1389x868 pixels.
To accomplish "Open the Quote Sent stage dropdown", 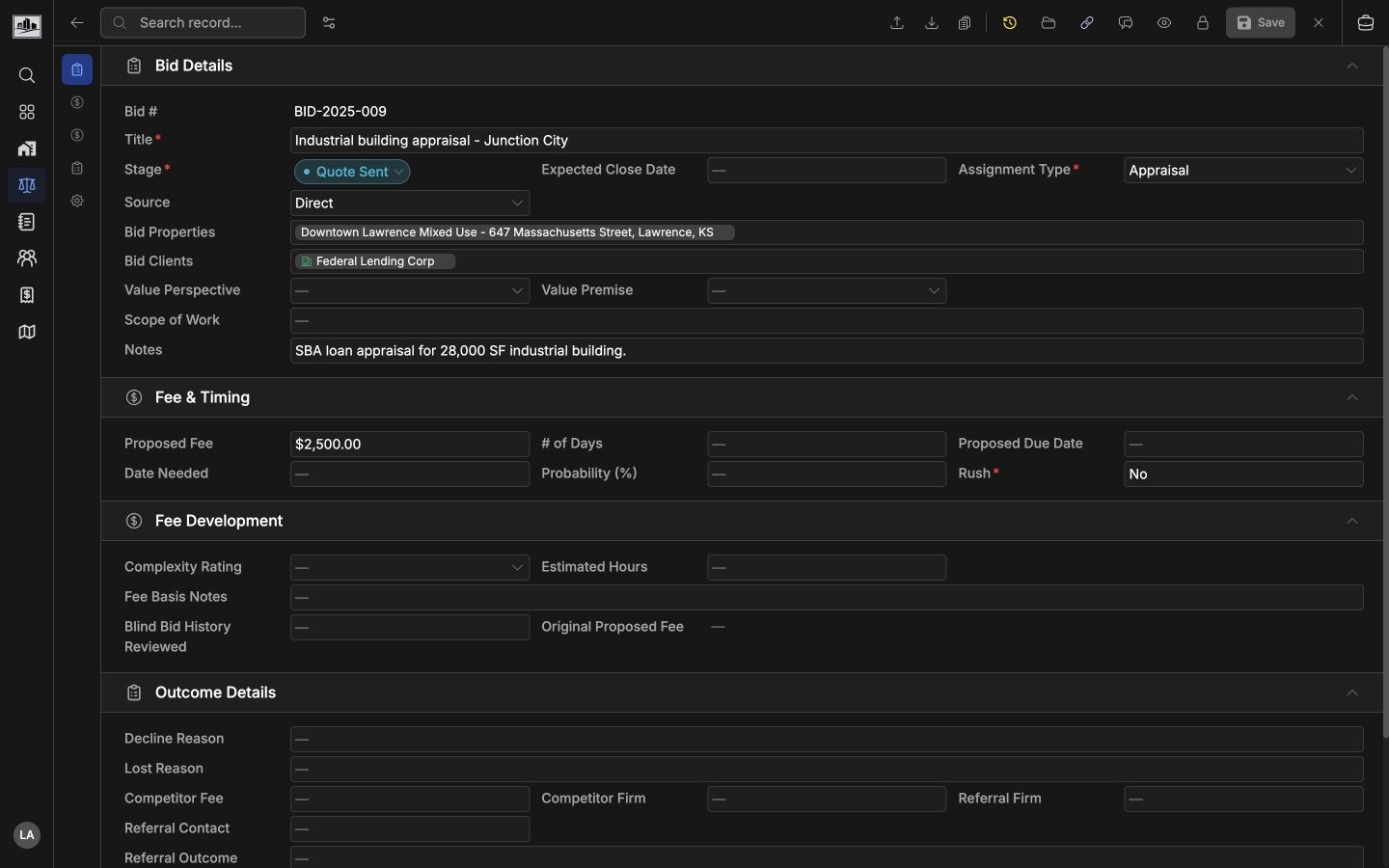I will point(352,172).
